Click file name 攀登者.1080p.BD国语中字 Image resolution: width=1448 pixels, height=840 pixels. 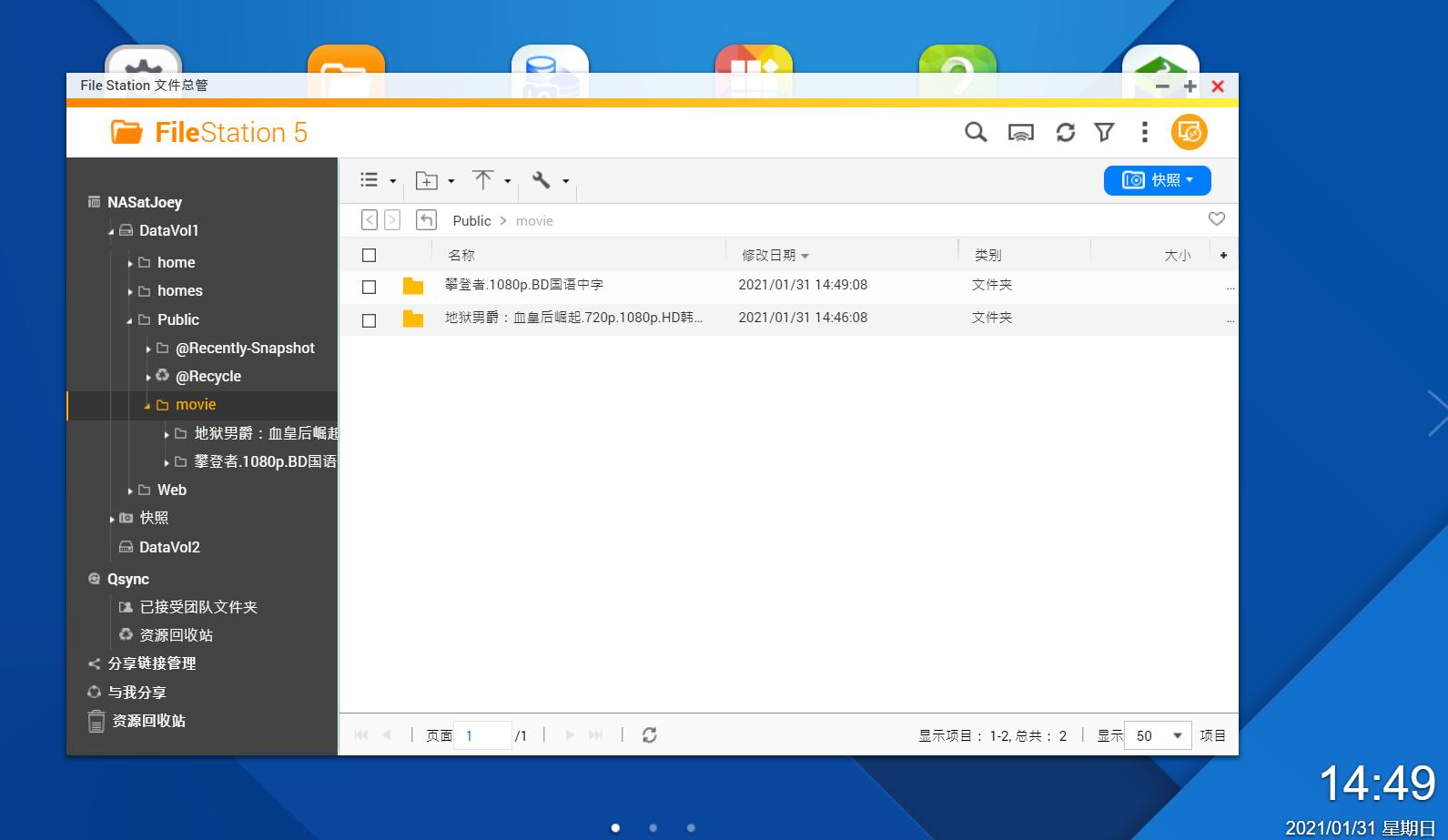click(x=524, y=285)
